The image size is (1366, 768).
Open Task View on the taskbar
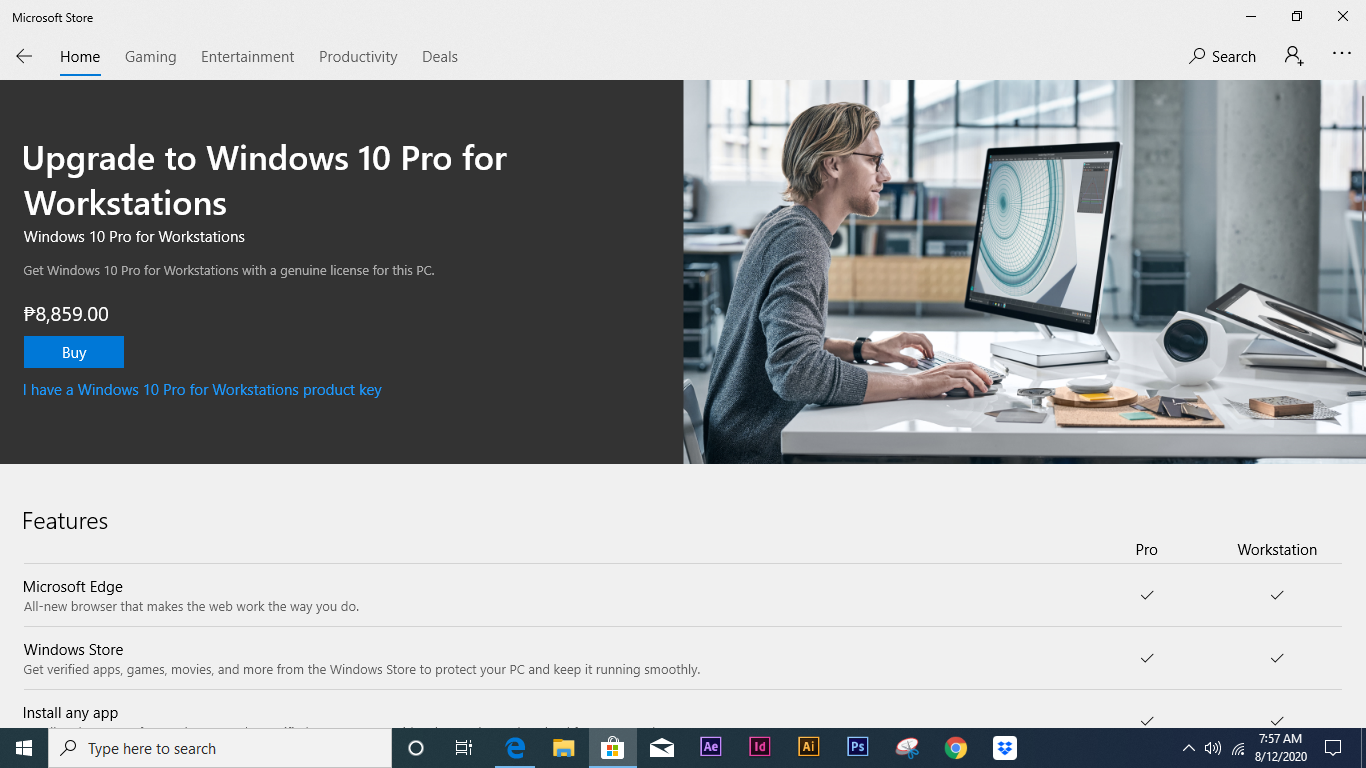point(464,748)
